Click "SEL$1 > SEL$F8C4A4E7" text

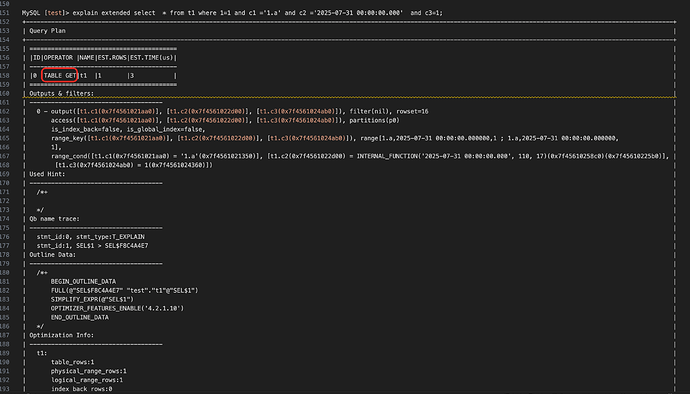pyautogui.click(x=112, y=246)
